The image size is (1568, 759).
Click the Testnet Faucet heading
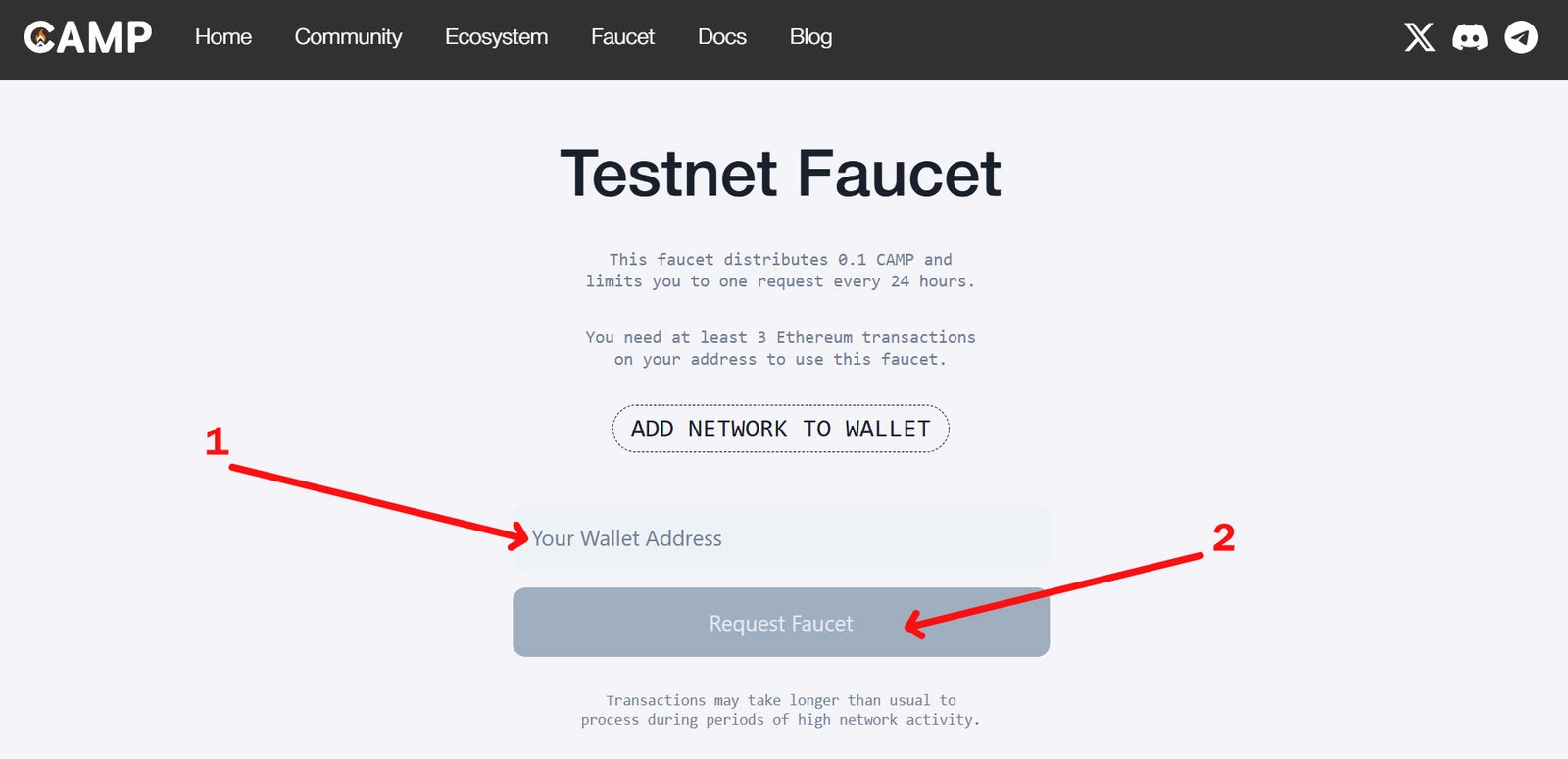[780, 175]
